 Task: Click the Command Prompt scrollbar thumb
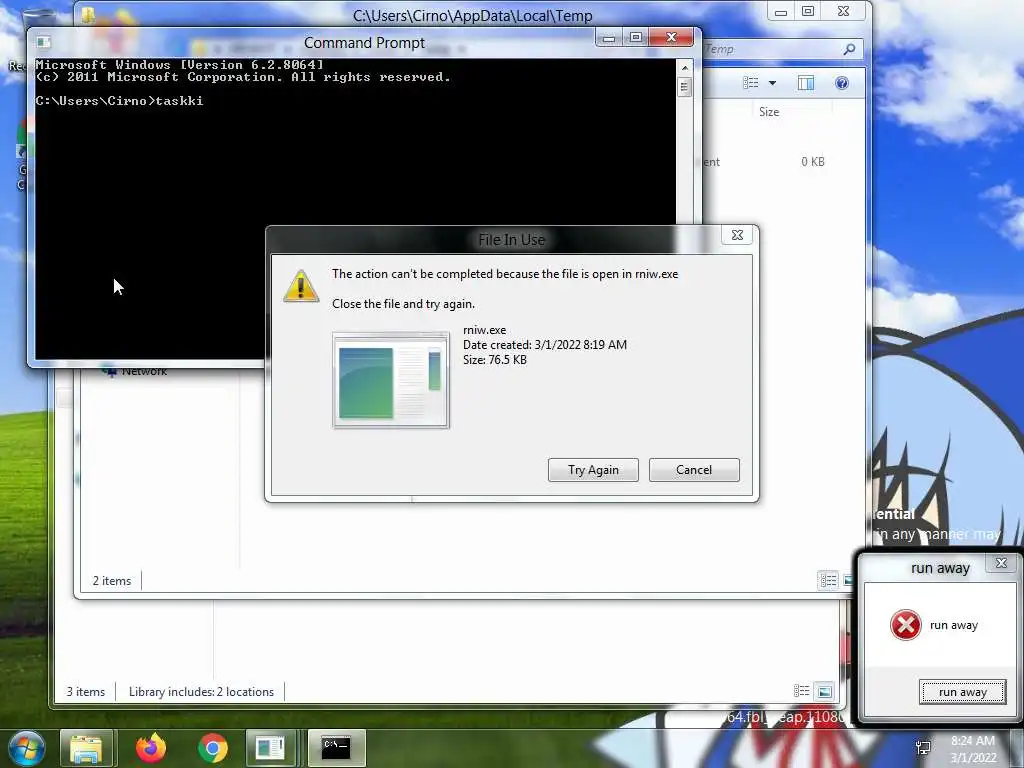coord(684,87)
